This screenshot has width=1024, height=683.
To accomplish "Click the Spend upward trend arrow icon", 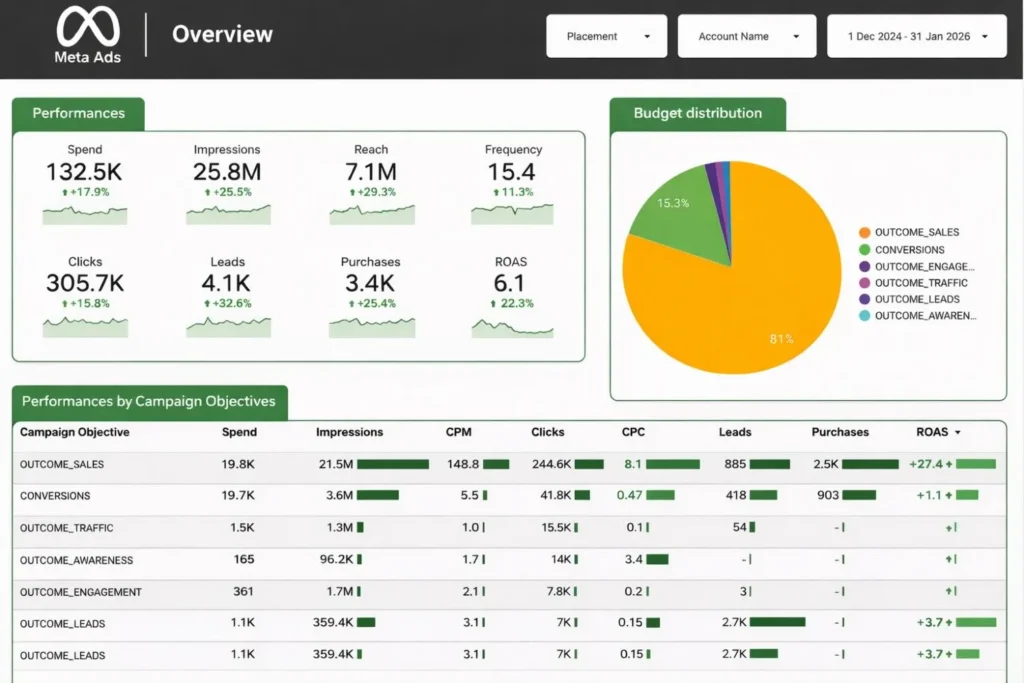I will [x=66, y=192].
